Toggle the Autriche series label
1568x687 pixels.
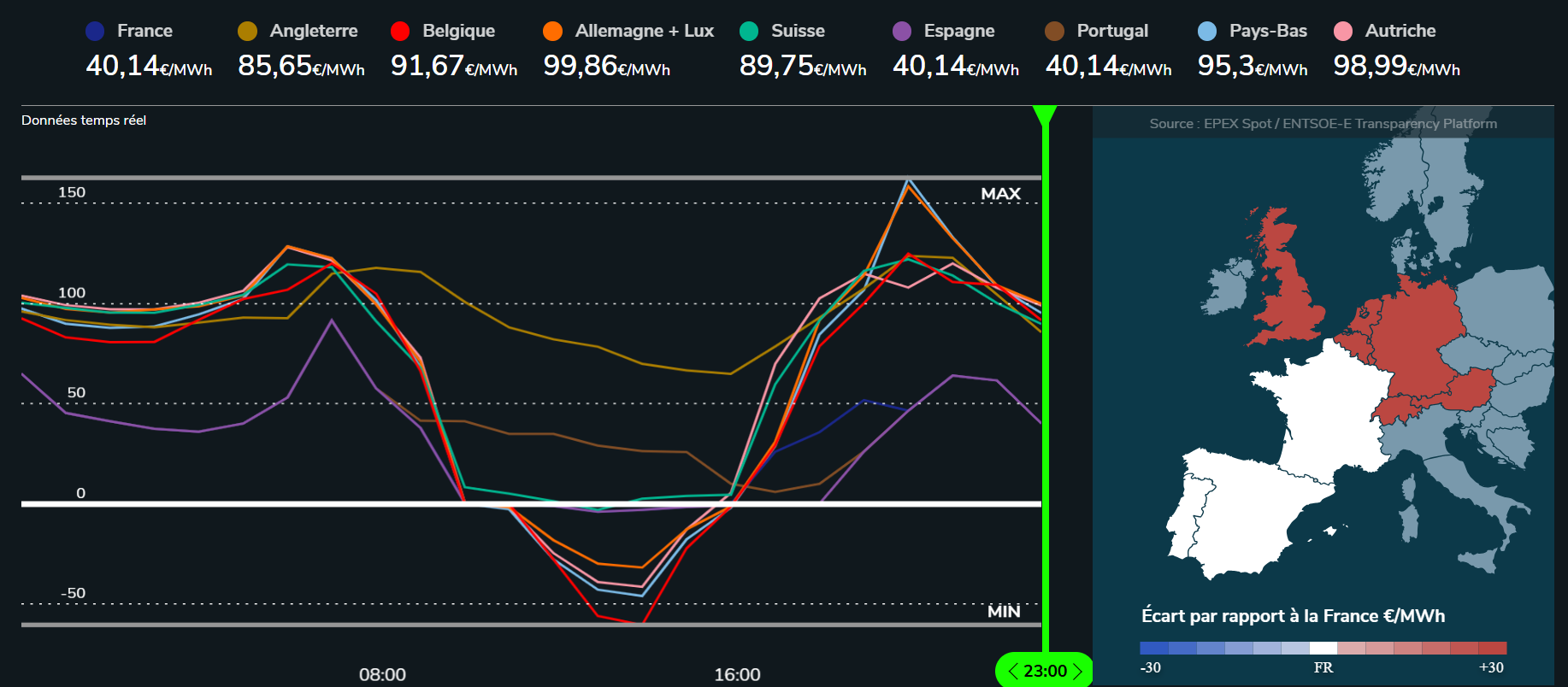(x=1400, y=31)
